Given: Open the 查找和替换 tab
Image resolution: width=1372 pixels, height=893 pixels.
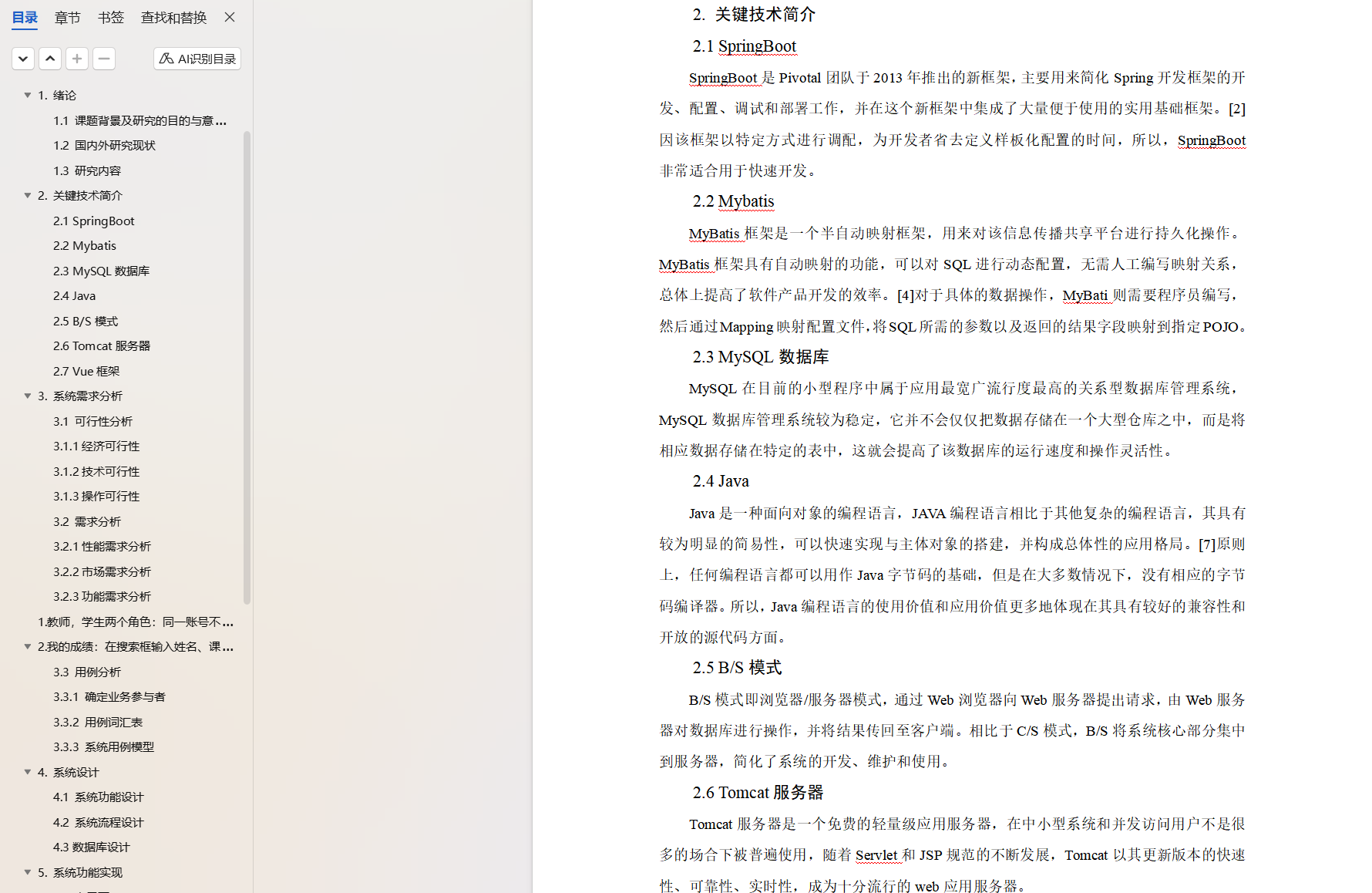Looking at the screenshot, I should [x=174, y=18].
